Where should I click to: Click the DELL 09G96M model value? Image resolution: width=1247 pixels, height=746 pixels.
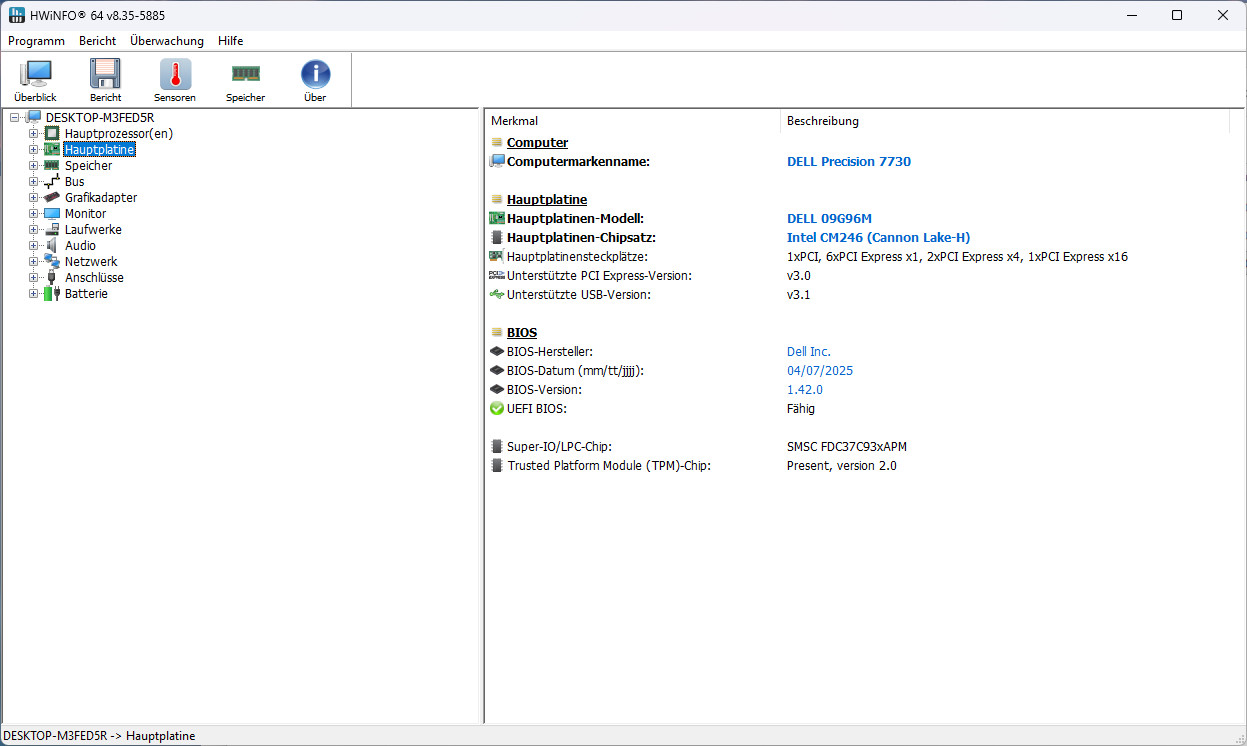tap(830, 218)
